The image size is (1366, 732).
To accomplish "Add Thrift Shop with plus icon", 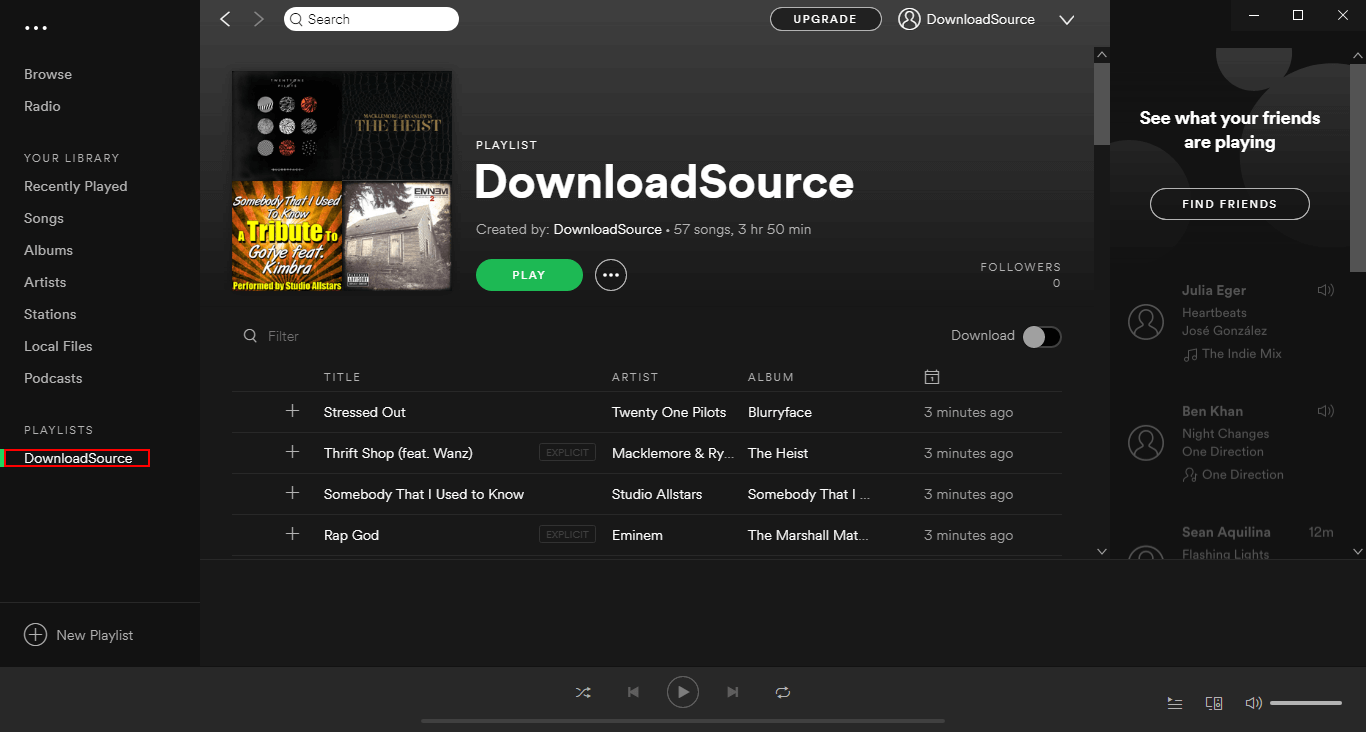I will pos(292,452).
